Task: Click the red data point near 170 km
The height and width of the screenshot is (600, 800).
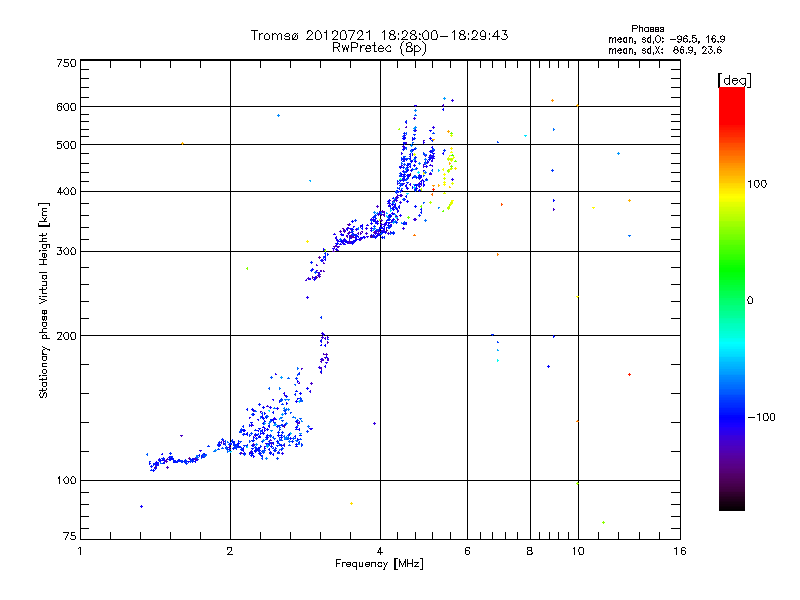Action: 630,374
